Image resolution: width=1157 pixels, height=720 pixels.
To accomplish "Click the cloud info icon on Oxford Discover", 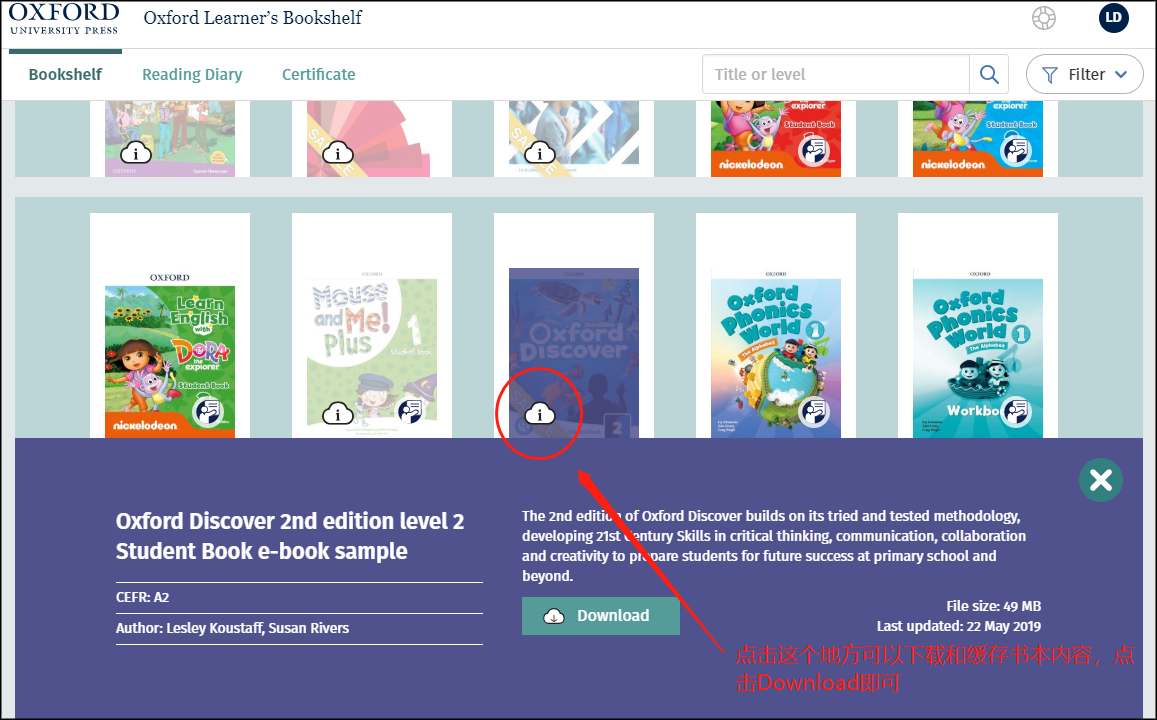I will point(539,414).
